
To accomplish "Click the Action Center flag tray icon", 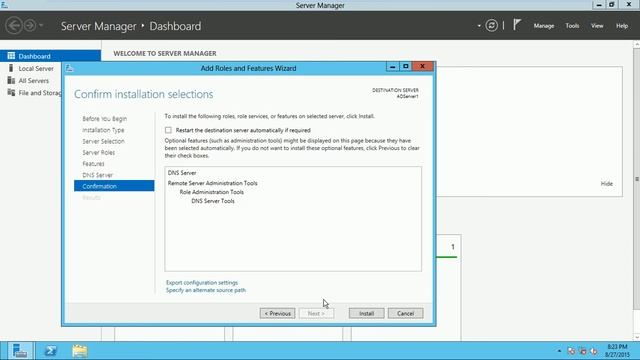I will pyautogui.click(x=571, y=351).
